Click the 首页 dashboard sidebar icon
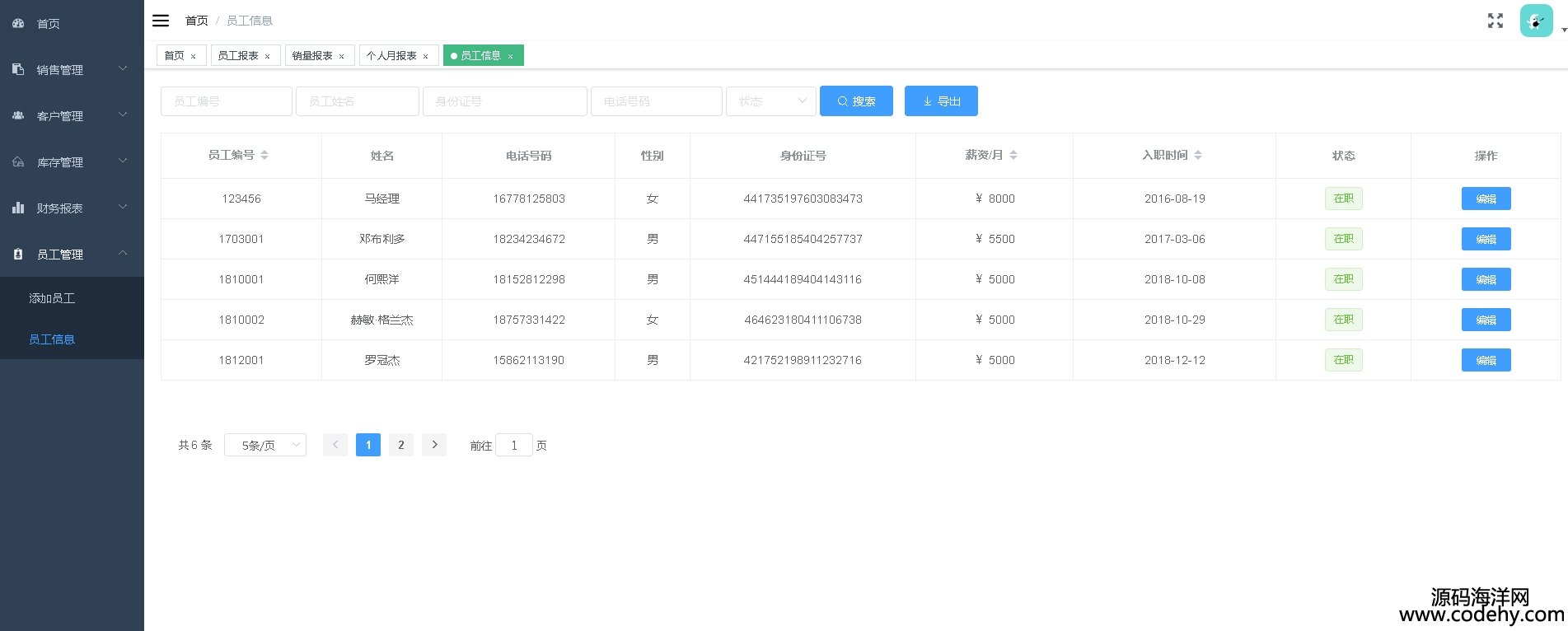 [18, 24]
